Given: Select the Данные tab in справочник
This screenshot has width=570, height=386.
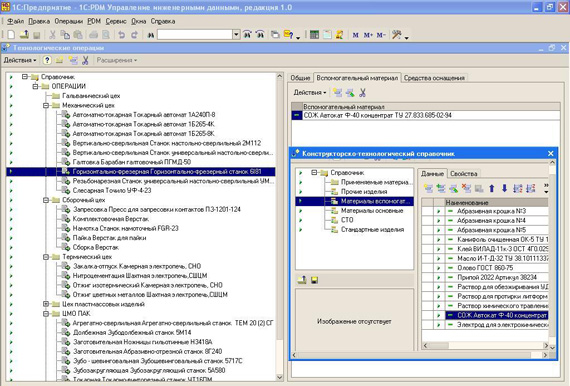Looking at the screenshot, I should pyautogui.click(x=432, y=174).
